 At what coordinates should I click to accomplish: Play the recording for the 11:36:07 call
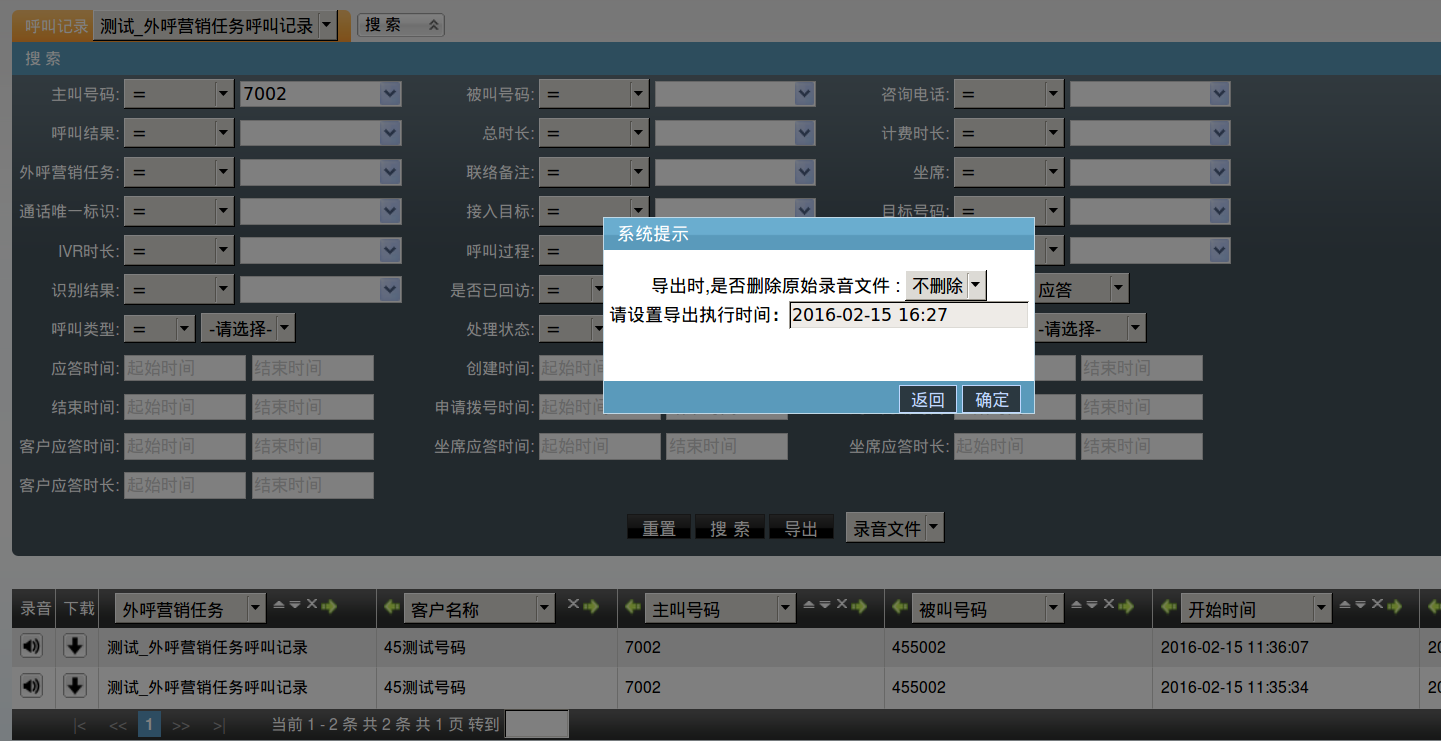coord(32,647)
